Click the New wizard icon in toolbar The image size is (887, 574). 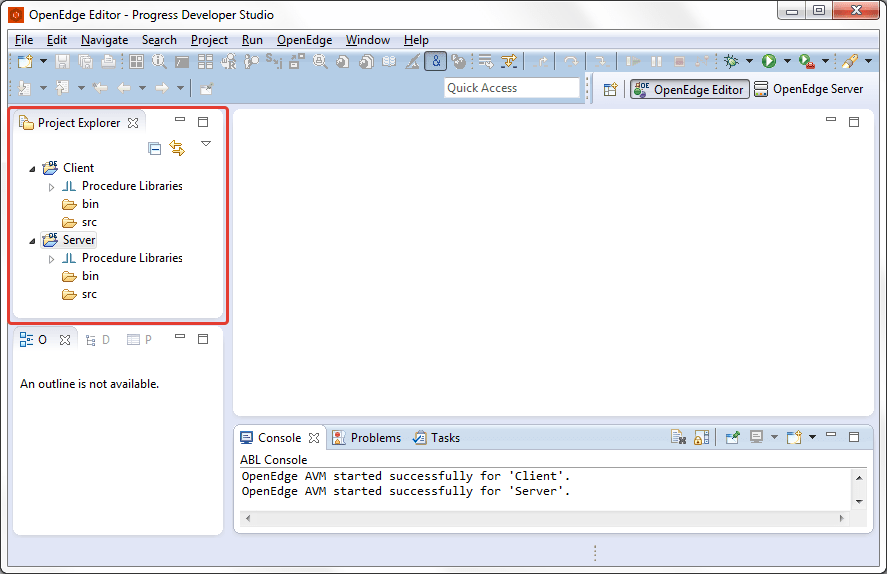(x=25, y=61)
